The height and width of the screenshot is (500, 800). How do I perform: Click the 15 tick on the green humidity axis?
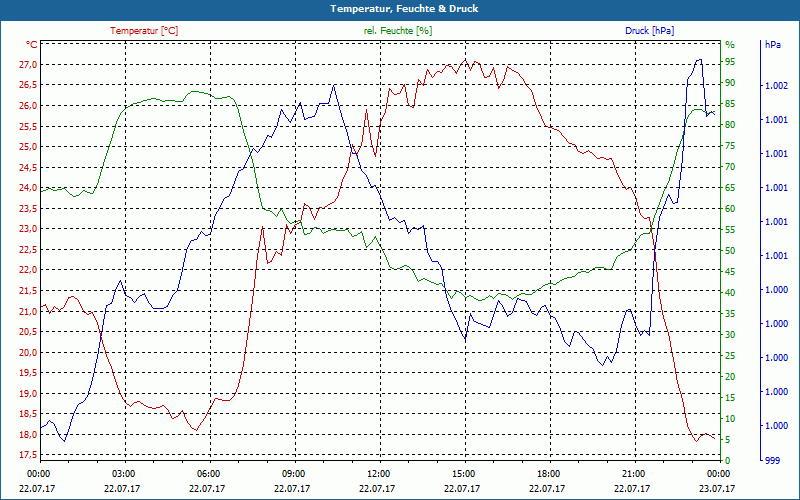730,398
